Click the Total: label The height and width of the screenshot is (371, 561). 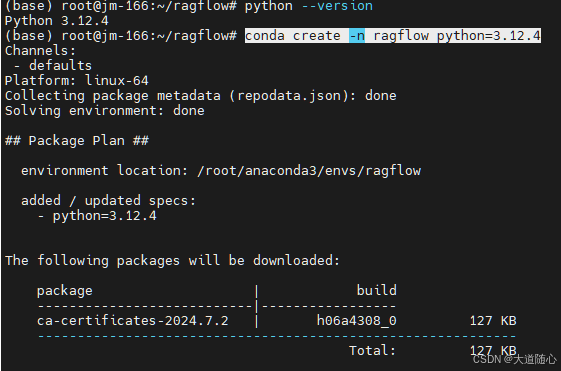tap(372, 351)
